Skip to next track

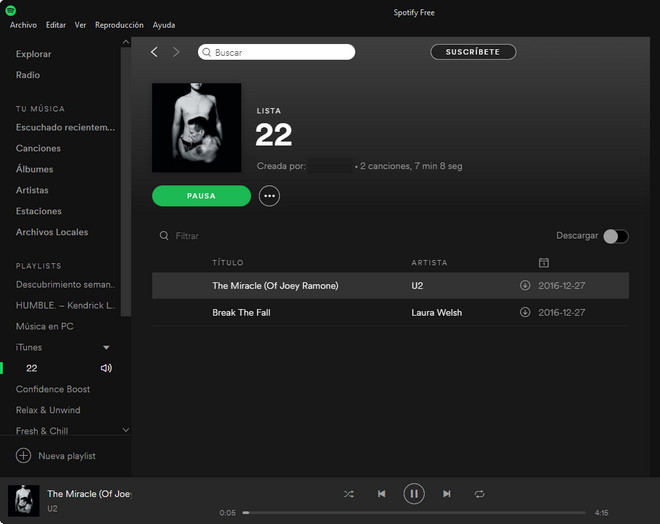447,494
